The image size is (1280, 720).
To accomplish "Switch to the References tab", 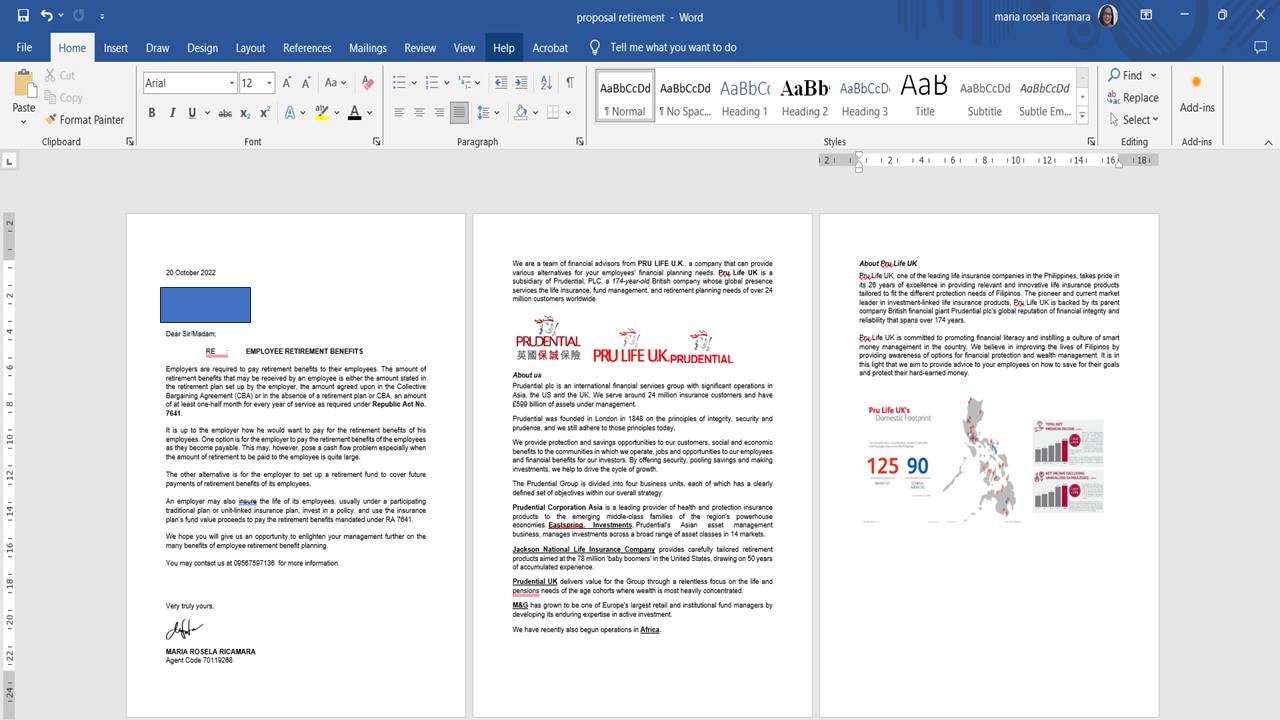I will [307, 47].
